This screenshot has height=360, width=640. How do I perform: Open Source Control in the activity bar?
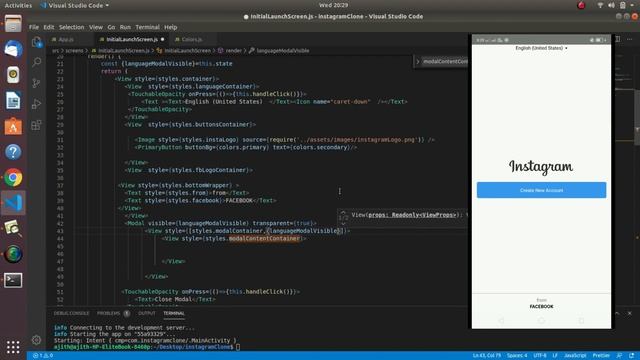point(36,83)
